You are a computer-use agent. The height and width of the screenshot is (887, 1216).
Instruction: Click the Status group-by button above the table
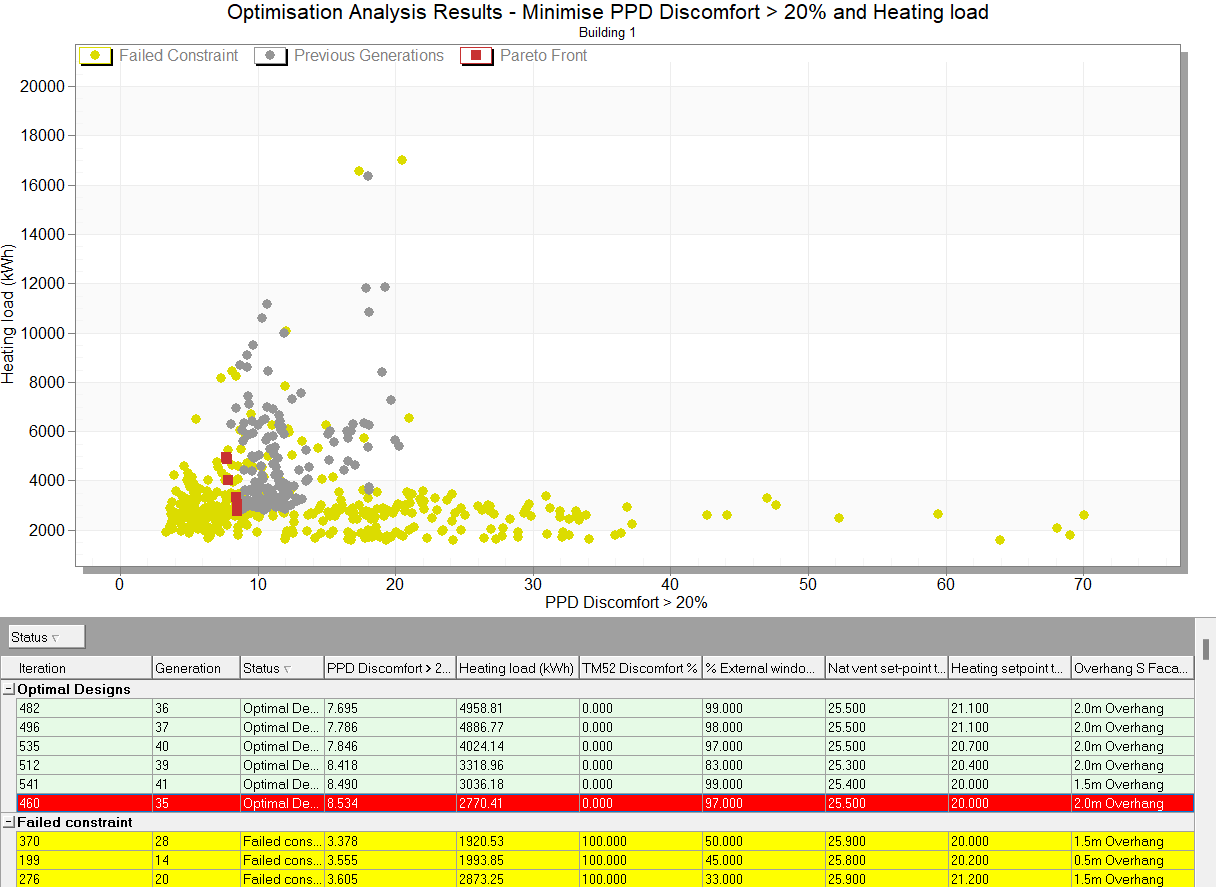coord(46,637)
